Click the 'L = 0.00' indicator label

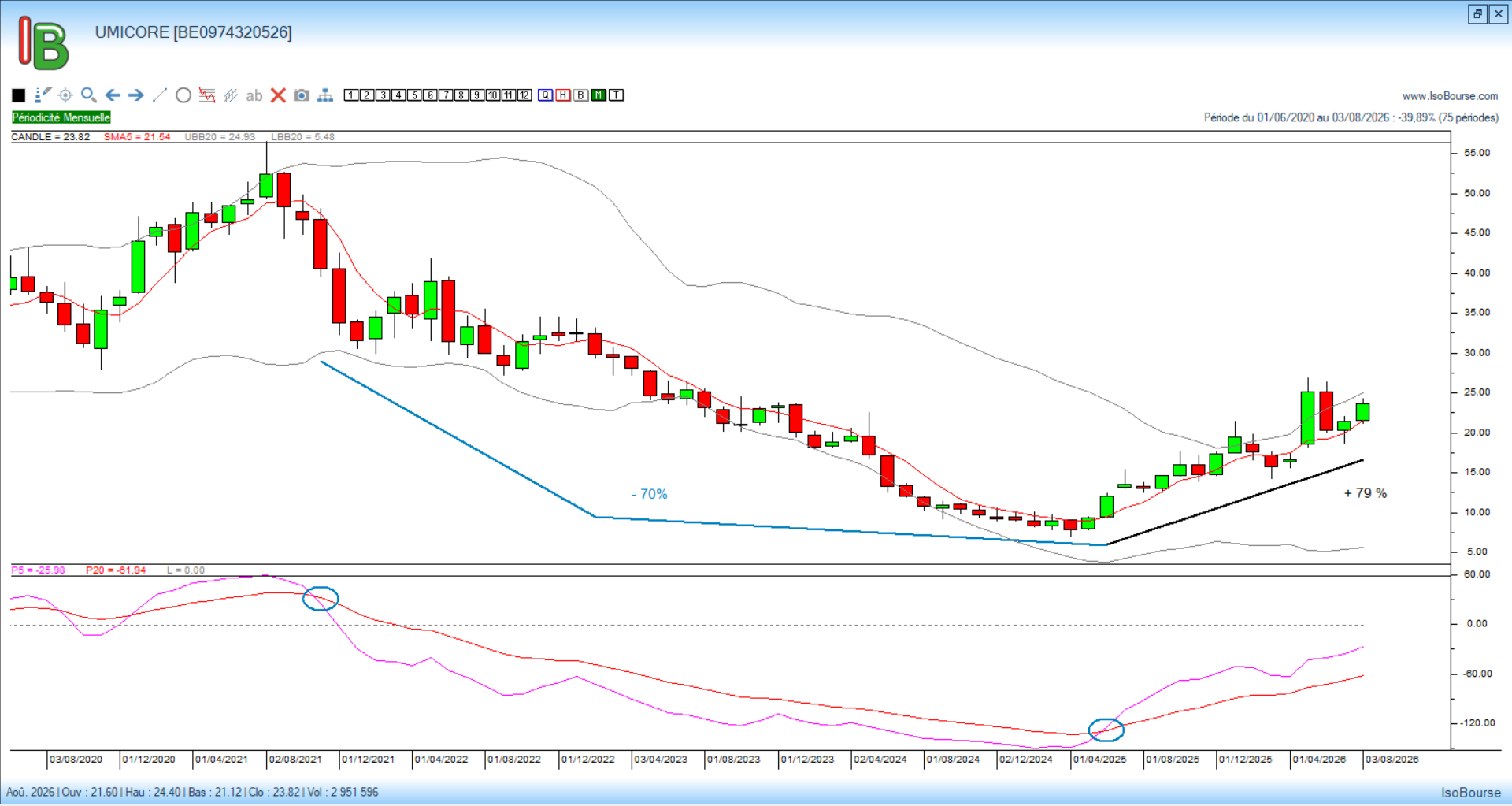click(x=186, y=570)
